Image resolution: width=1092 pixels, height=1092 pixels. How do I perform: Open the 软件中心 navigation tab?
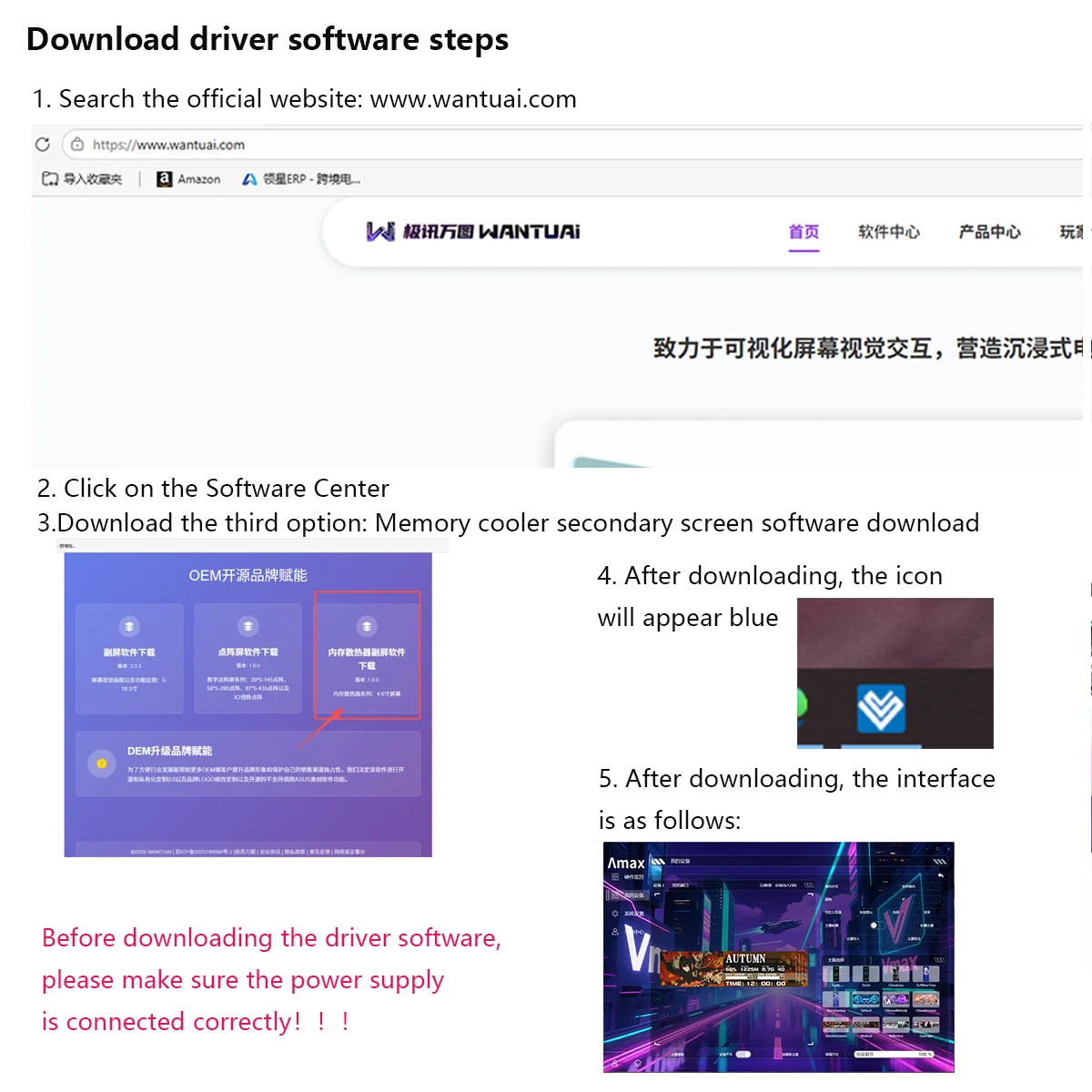point(889,232)
